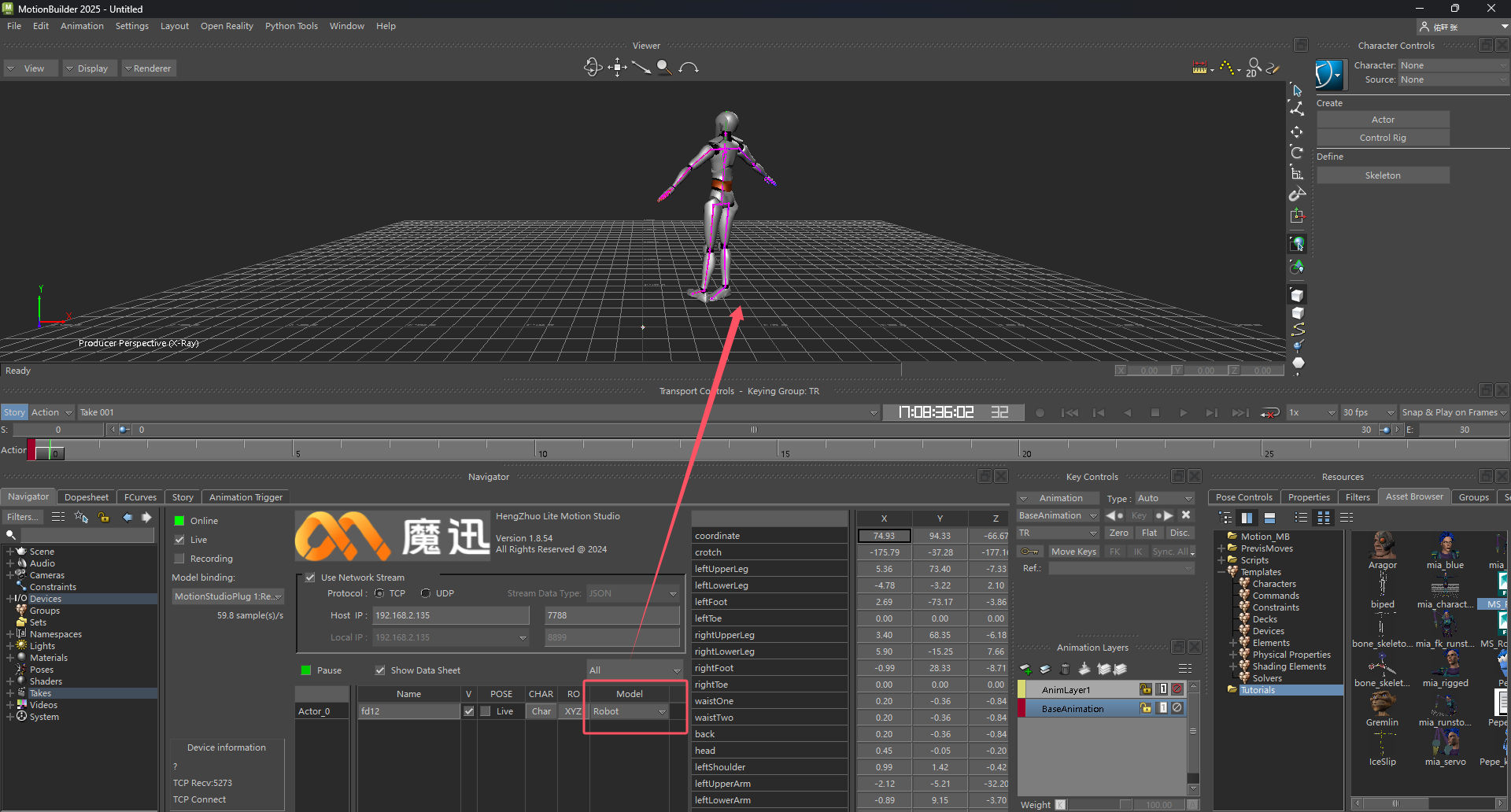Add a new animation layer
The height and width of the screenshot is (812, 1511).
tap(1026, 670)
